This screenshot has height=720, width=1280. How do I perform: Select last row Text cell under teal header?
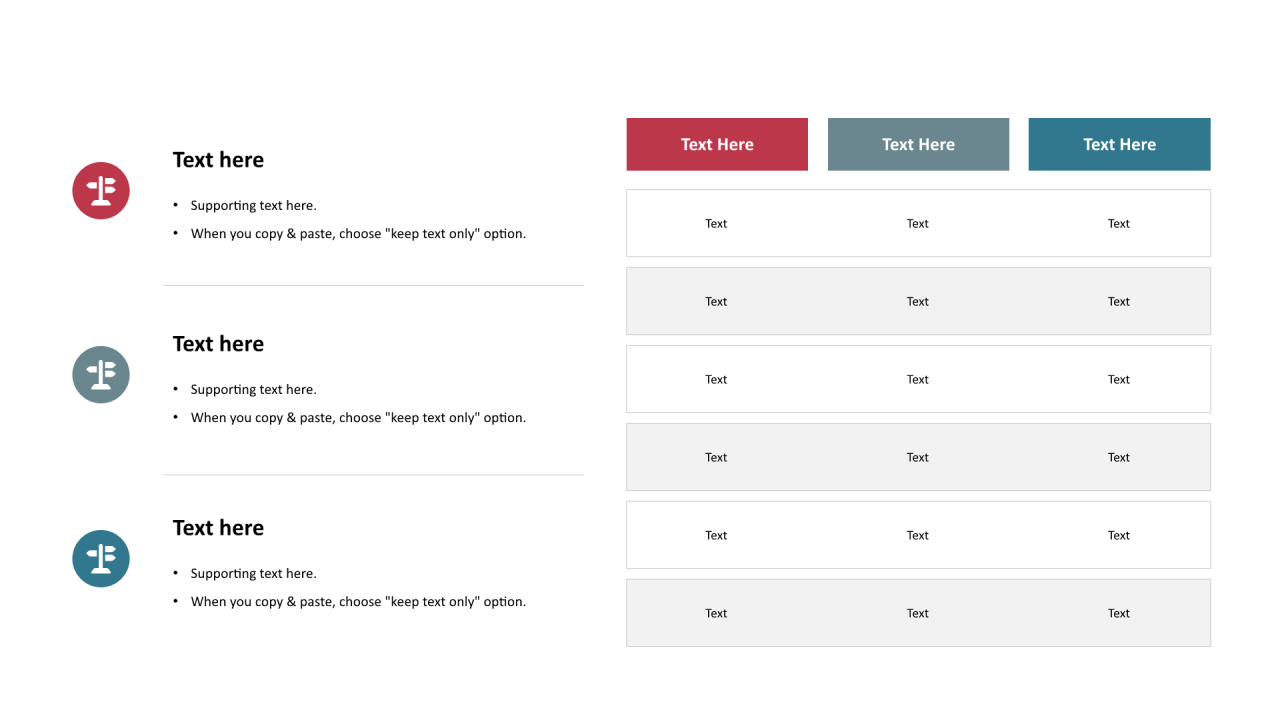point(1119,613)
